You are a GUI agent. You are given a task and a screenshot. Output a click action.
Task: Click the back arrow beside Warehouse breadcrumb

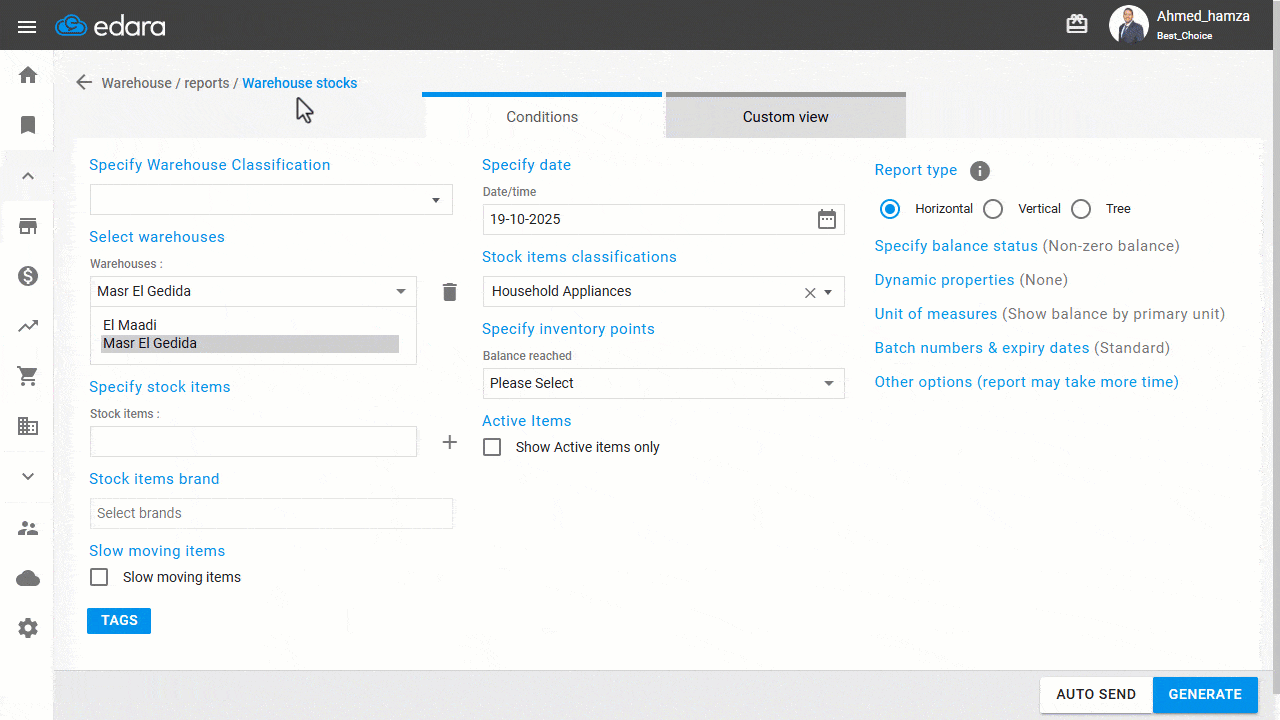[x=84, y=83]
